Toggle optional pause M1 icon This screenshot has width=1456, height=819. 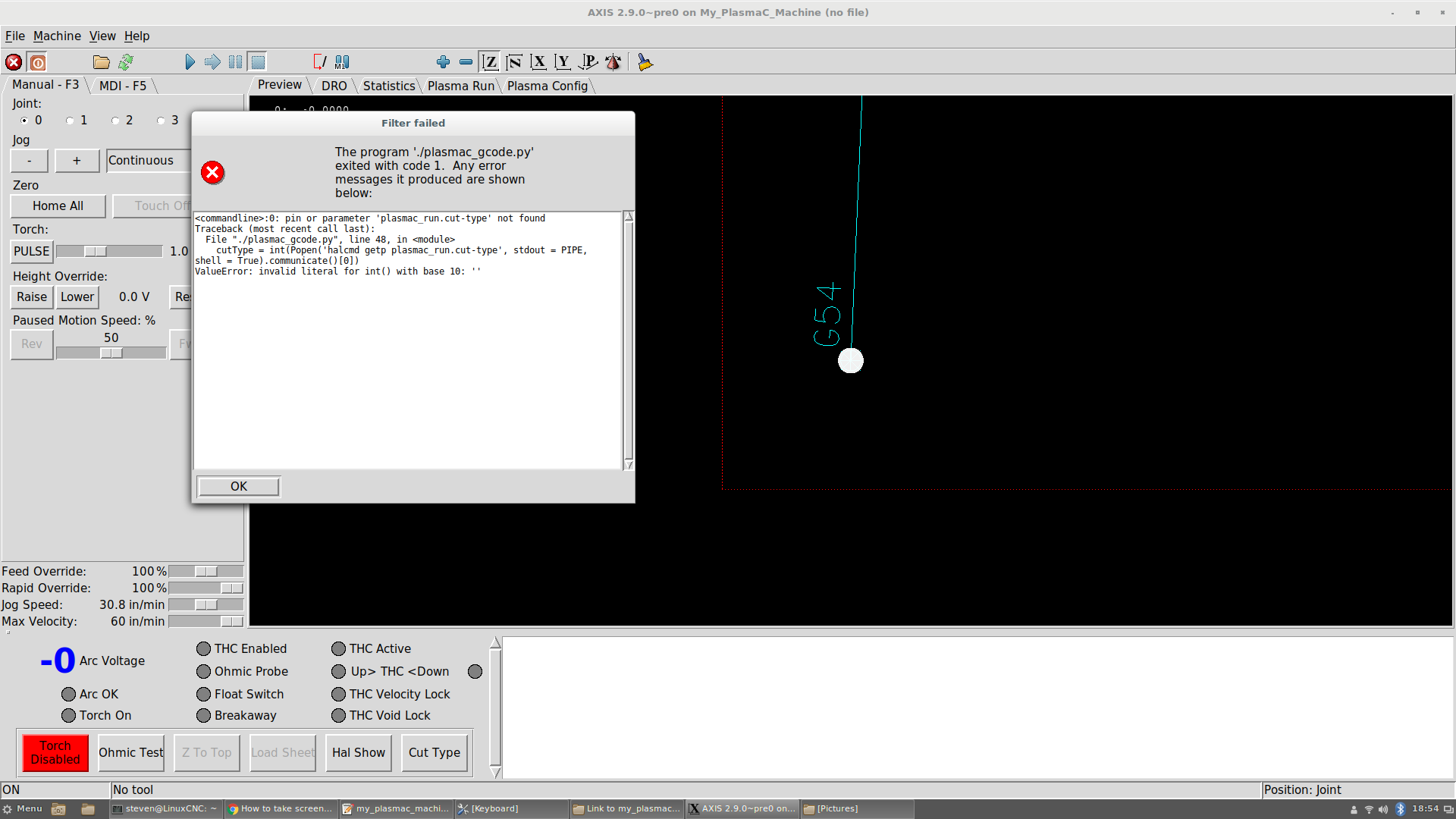click(x=342, y=62)
